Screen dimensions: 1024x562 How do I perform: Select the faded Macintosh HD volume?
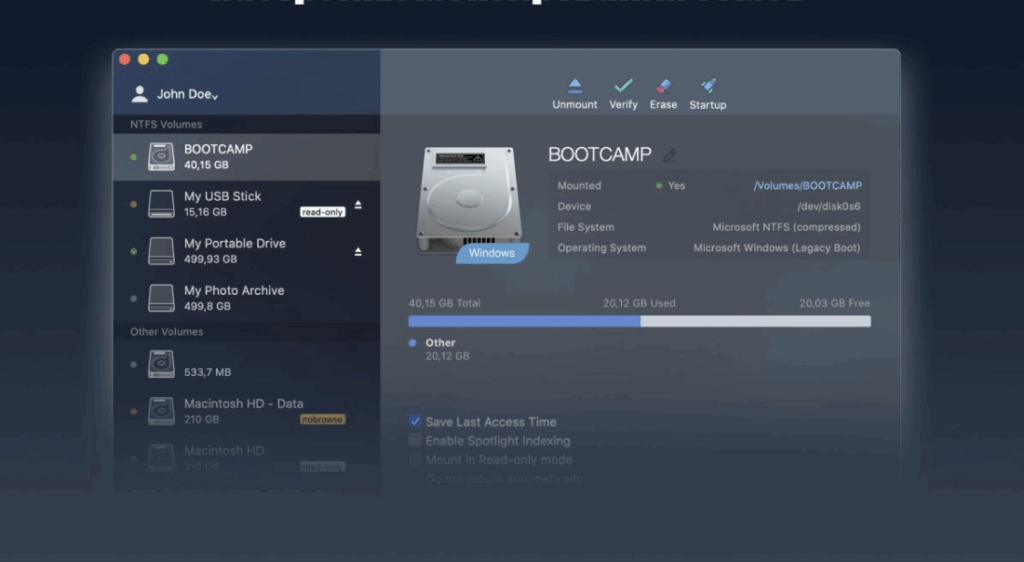click(x=246, y=458)
